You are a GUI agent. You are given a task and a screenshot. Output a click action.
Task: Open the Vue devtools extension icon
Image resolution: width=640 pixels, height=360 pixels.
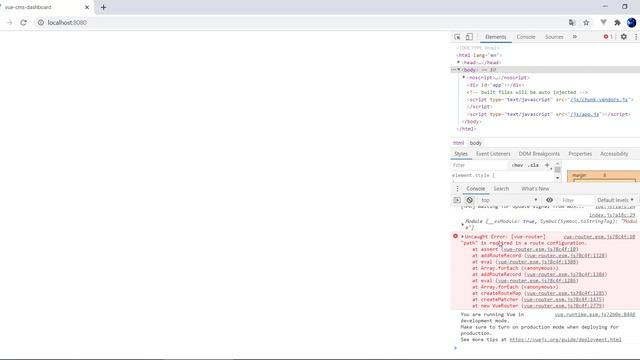[603, 22]
